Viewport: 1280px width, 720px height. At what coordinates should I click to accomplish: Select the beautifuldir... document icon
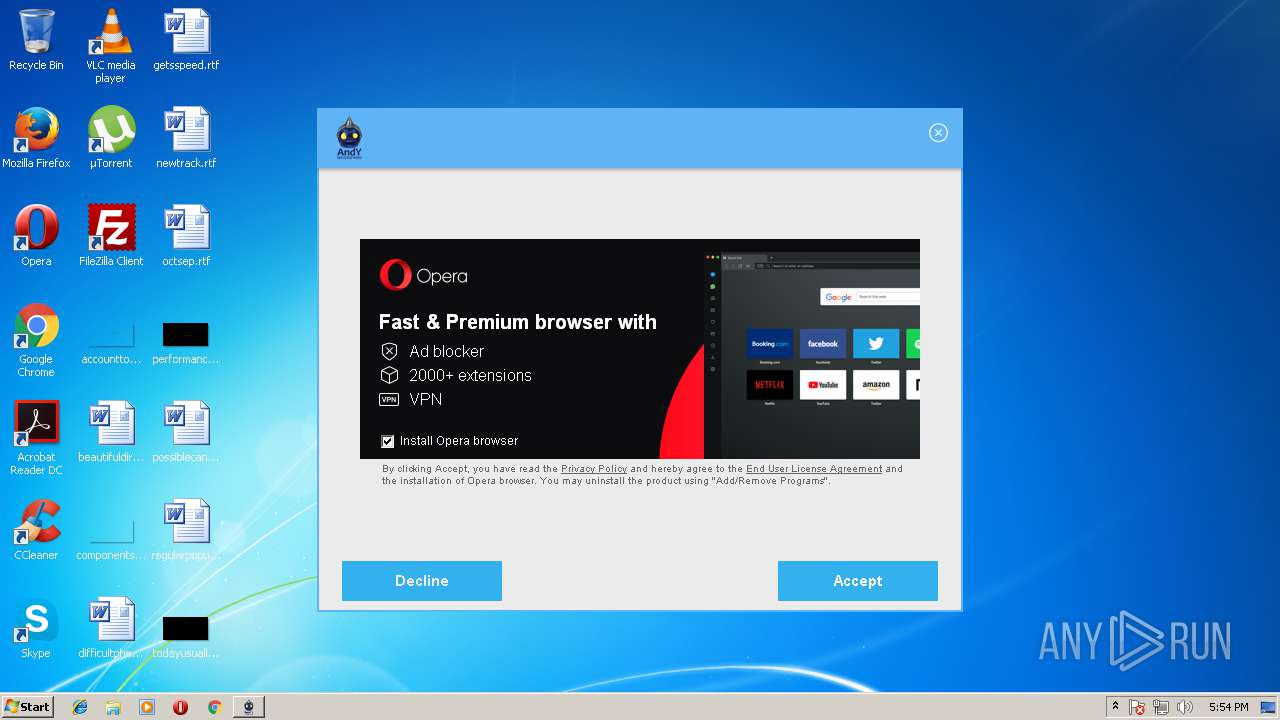pos(111,432)
